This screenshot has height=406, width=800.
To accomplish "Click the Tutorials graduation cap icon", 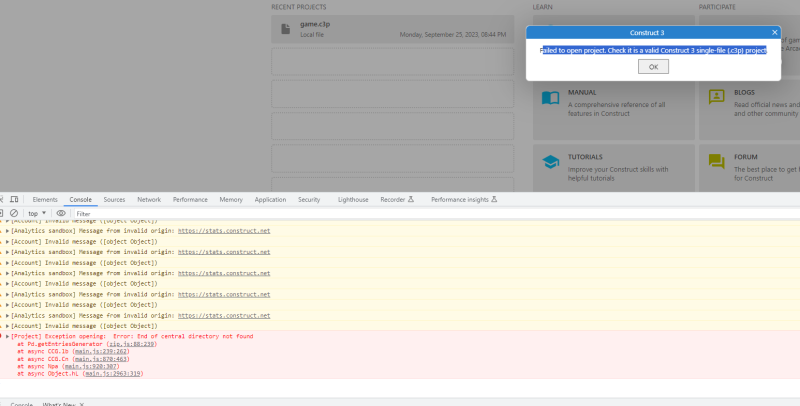I will coord(551,162).
